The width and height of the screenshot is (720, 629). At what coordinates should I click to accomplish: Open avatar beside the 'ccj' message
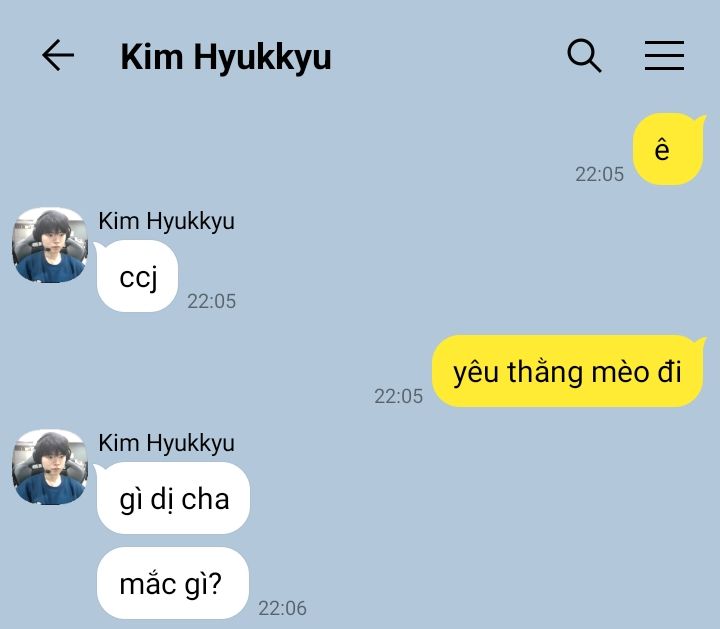(x=50, y=245)
